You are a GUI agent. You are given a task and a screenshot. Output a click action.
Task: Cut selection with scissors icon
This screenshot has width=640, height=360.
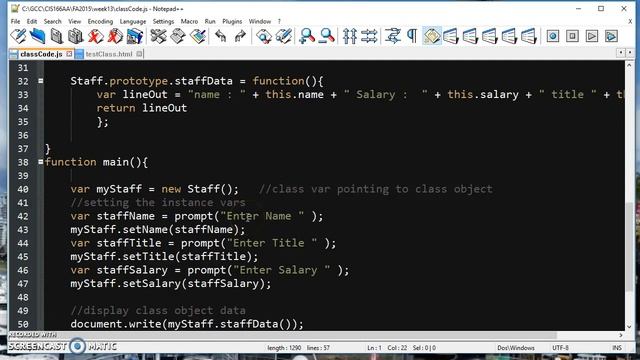coord(158,36)
